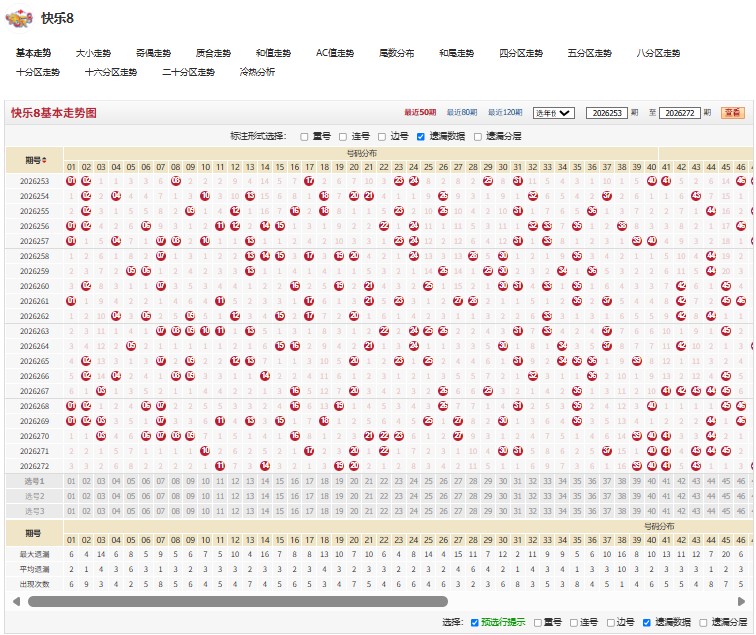Tick 连号 checkbox in 标注形式选择 row
The height and width of the screenshot is (635, 756).
coord(343,137)
